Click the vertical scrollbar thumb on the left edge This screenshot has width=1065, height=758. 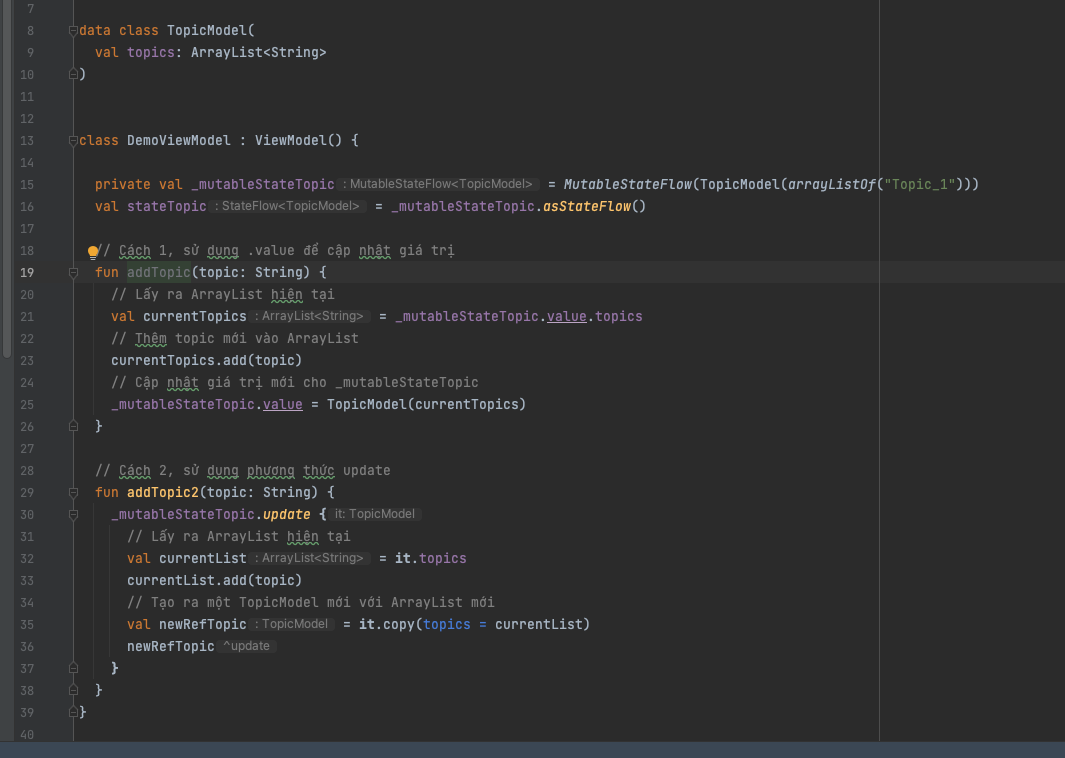click(6, 180)
